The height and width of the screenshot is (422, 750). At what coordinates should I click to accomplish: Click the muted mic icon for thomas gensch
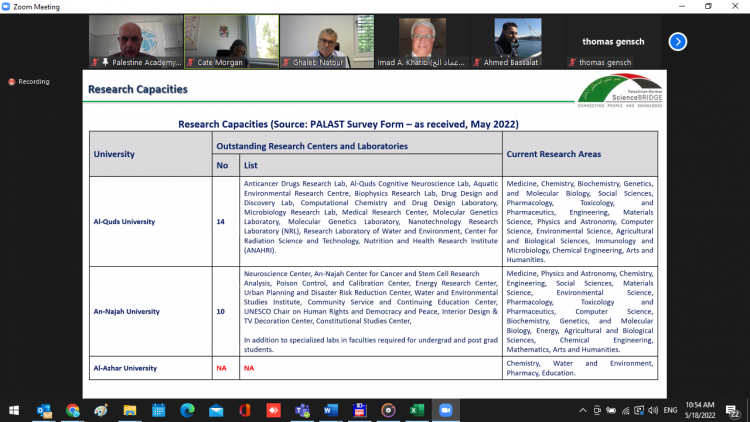coord(573,63)
